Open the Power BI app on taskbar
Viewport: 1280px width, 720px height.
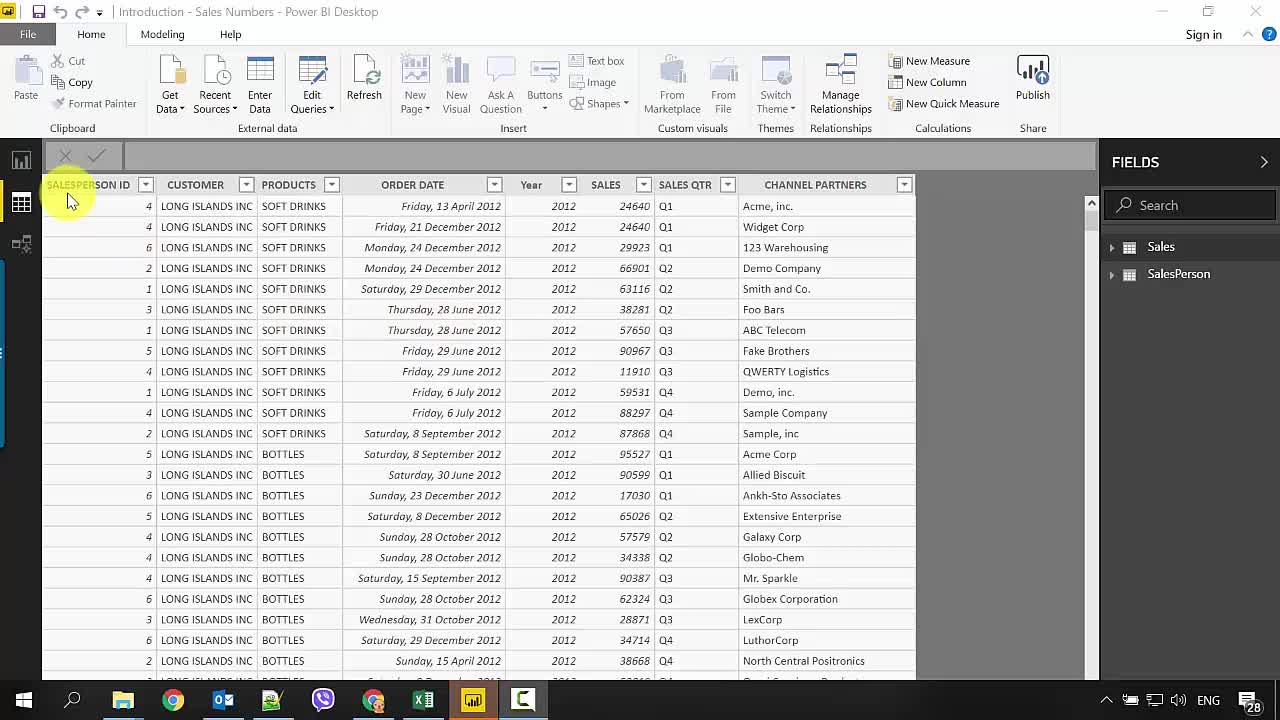coord(473,700)
